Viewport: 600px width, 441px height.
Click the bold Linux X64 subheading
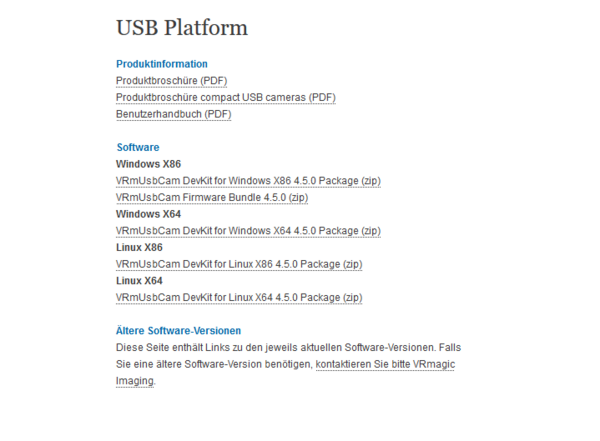pos(139,281)
